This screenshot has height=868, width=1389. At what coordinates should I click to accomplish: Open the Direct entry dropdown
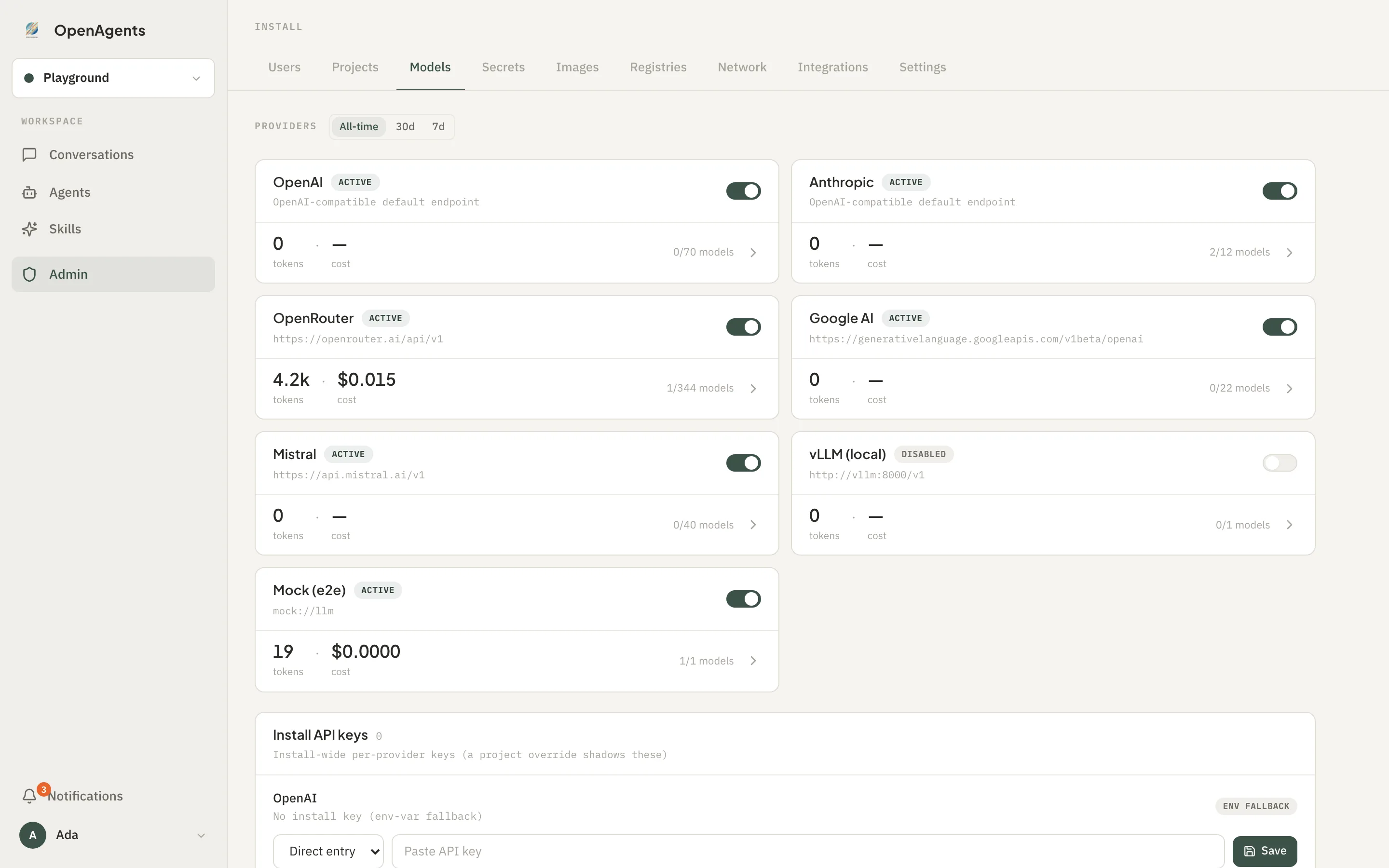[328, 851]
